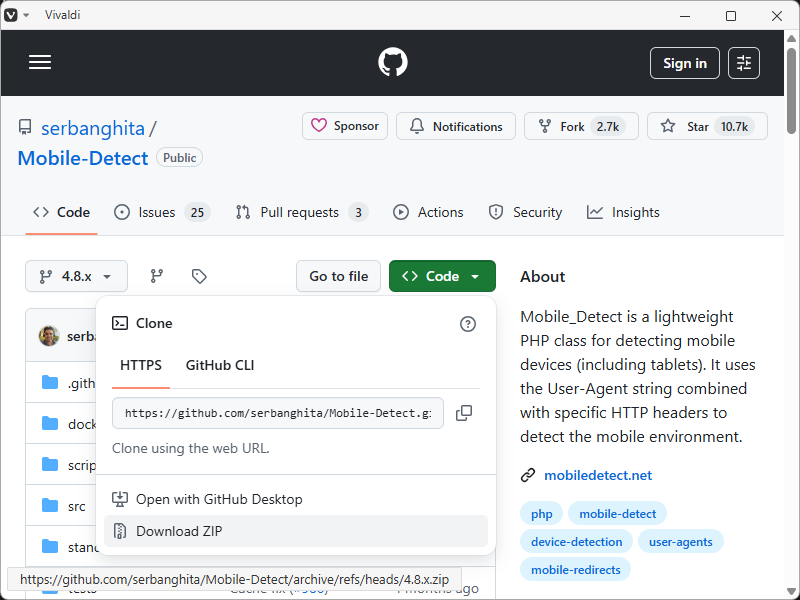Screen dimensions: 800x600
Task: Go to GitHub homepage via Octocat logo
Action: pyautogui.click(x=393, y=62)
